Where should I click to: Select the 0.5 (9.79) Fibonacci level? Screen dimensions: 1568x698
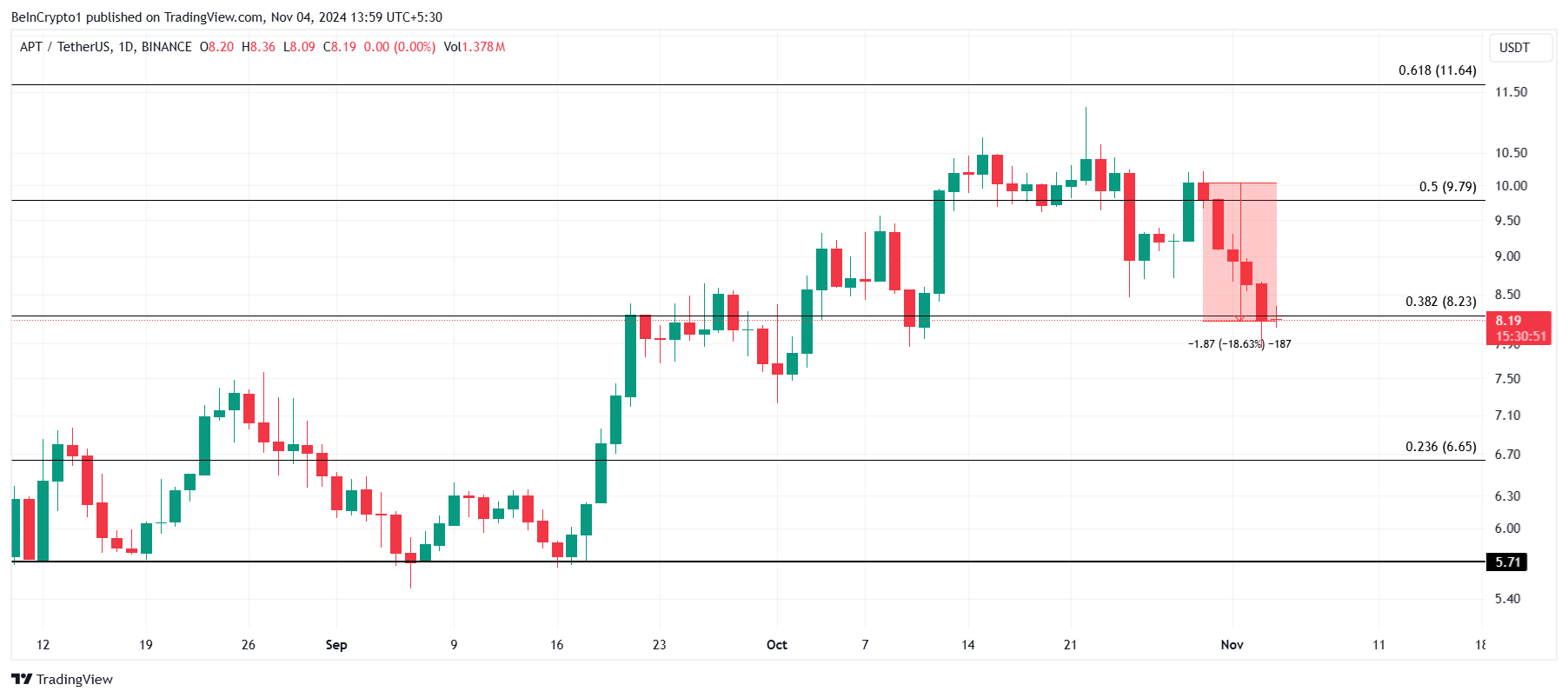click(x=1447, y=187)
